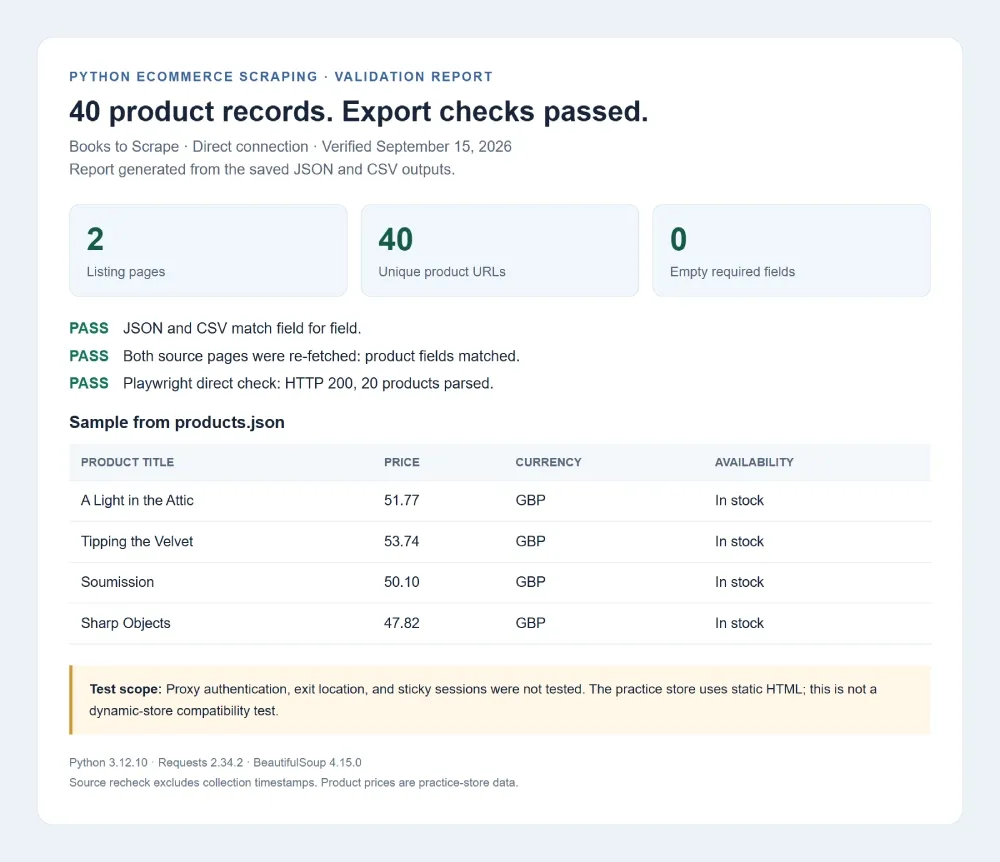This screenshot has width=1000, height=862.
Task: Select the Soumission product row
Action: [x=500, y=582]
